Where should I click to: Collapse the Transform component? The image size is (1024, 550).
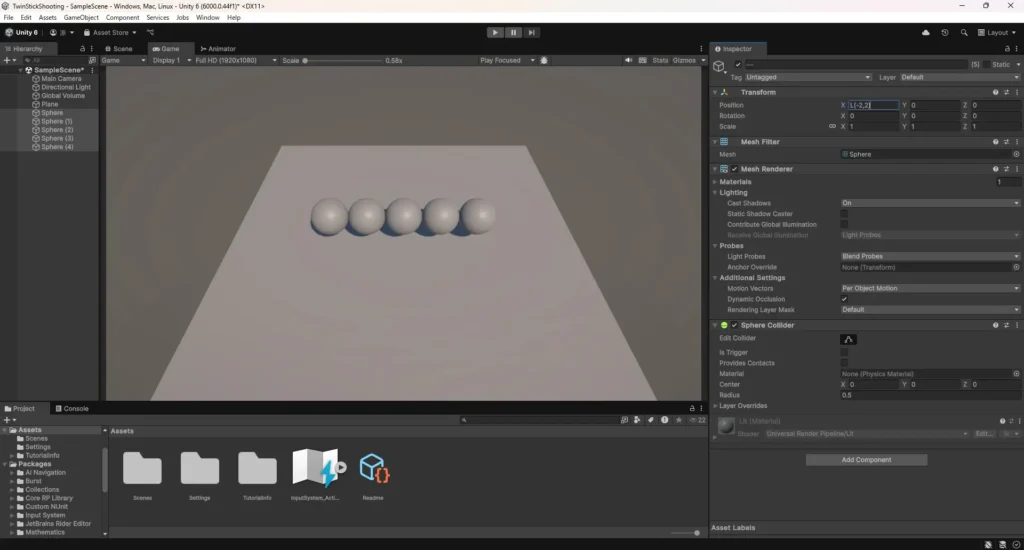tap(715, 92)
